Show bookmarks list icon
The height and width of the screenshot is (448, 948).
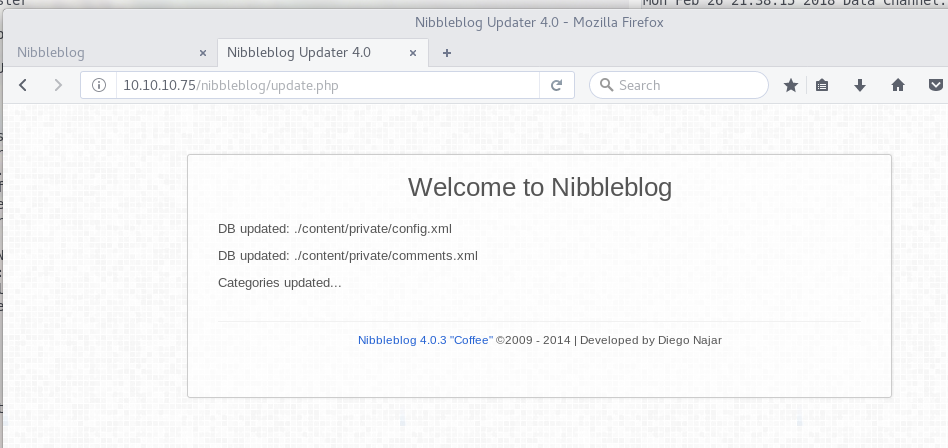[822, 85]
